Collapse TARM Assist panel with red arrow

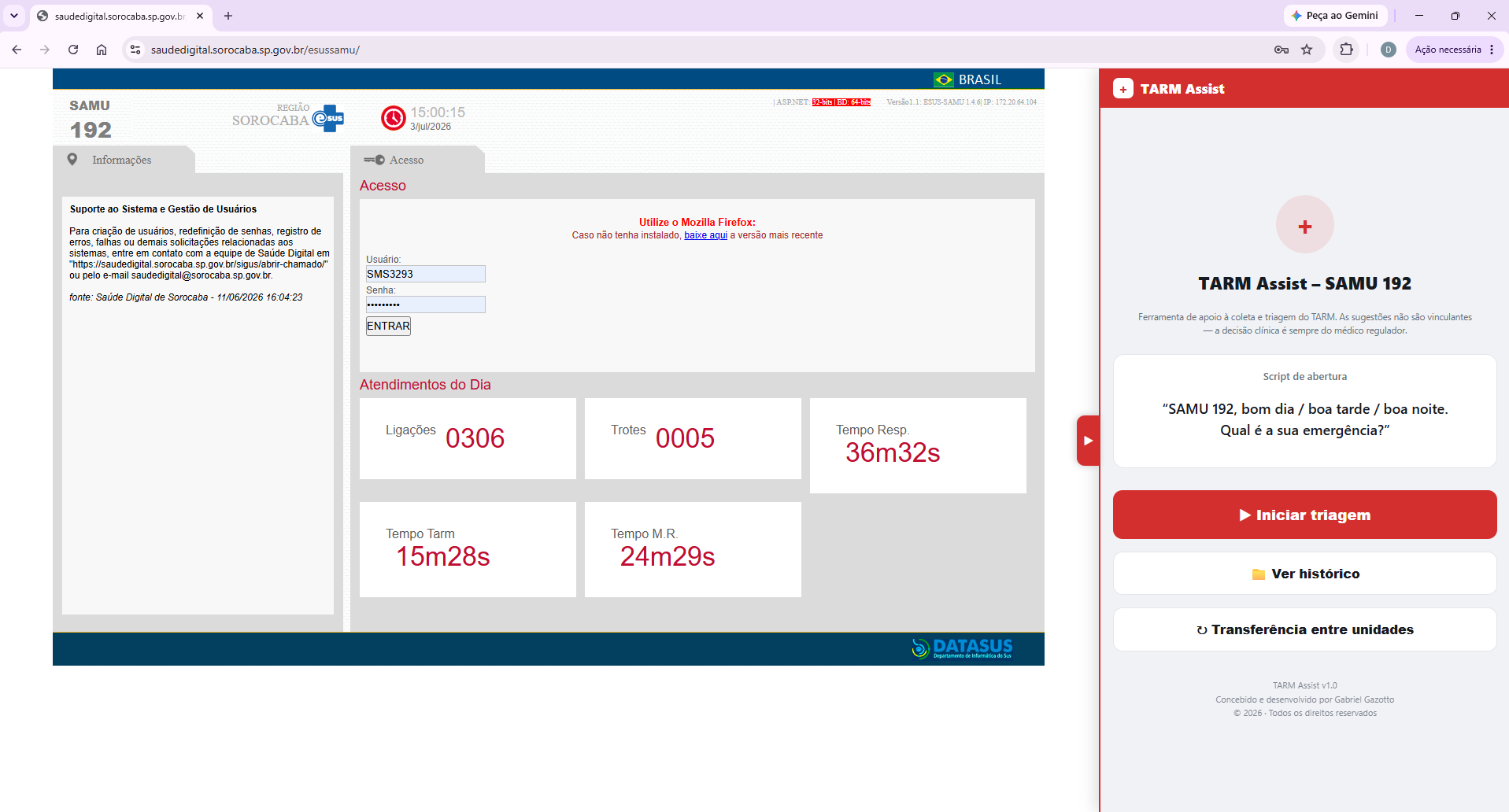(1088, 441)
